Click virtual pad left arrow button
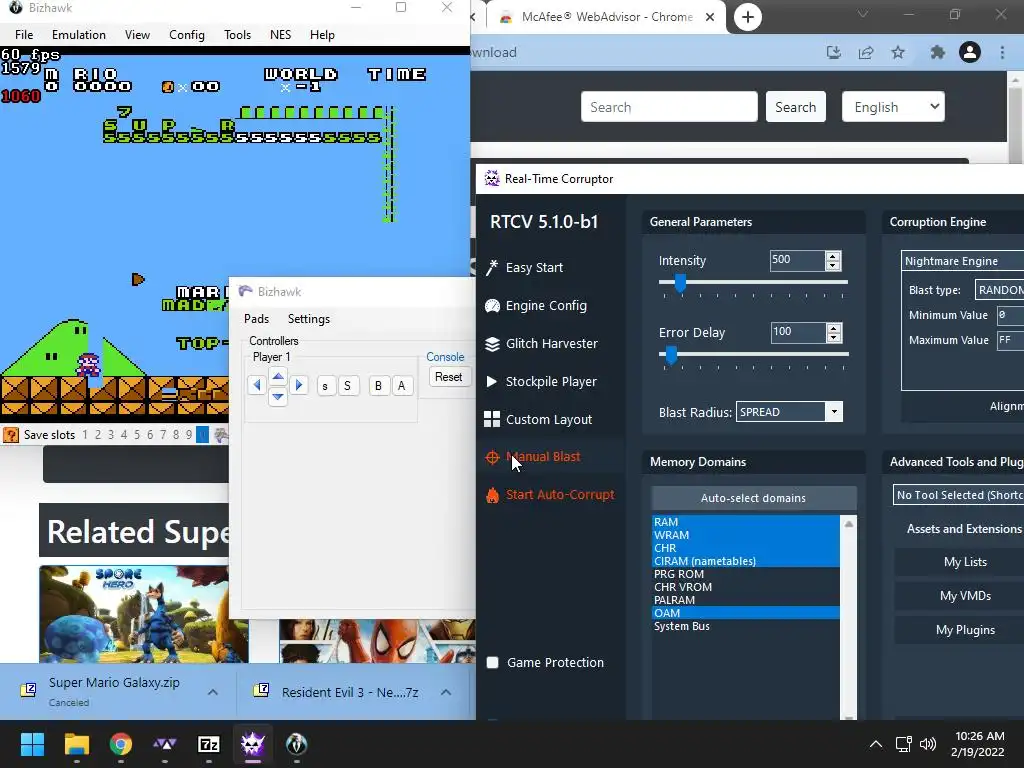The image size is (1024, 768). click(x=257, y=385)
